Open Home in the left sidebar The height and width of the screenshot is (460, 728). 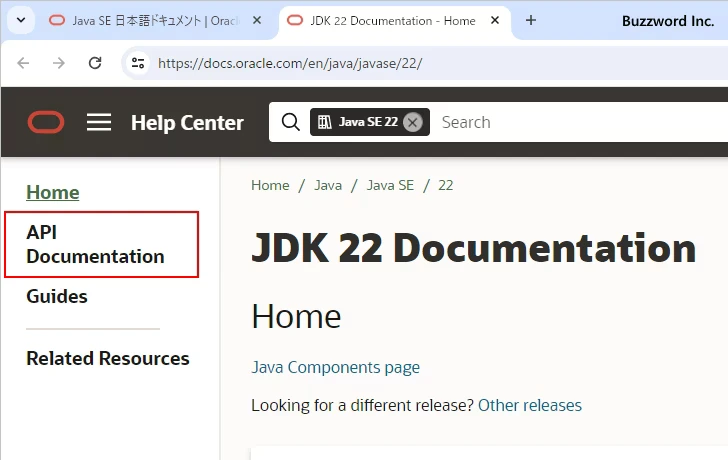(x=52, y=192)
